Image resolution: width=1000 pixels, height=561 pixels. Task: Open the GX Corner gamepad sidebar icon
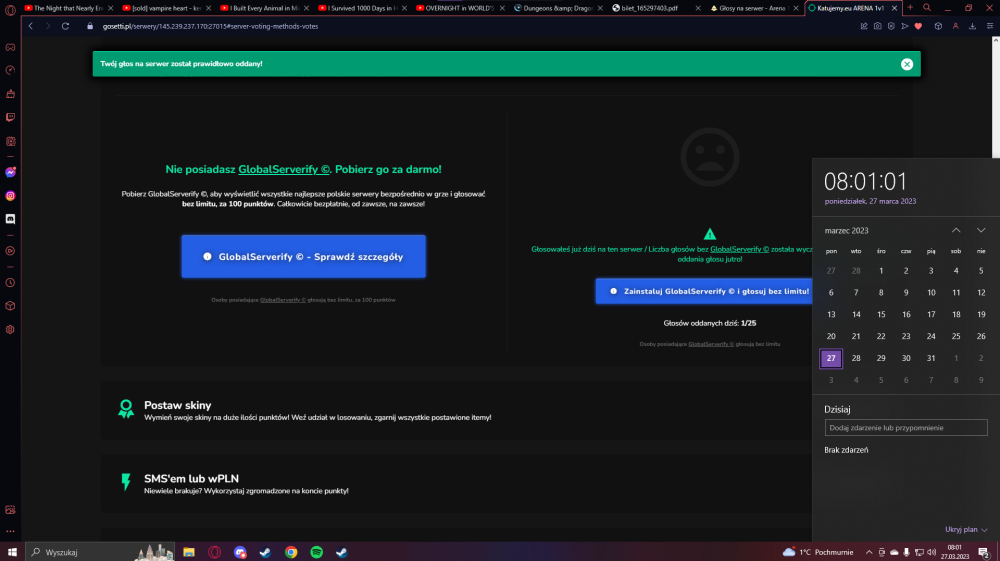[10, 47]
